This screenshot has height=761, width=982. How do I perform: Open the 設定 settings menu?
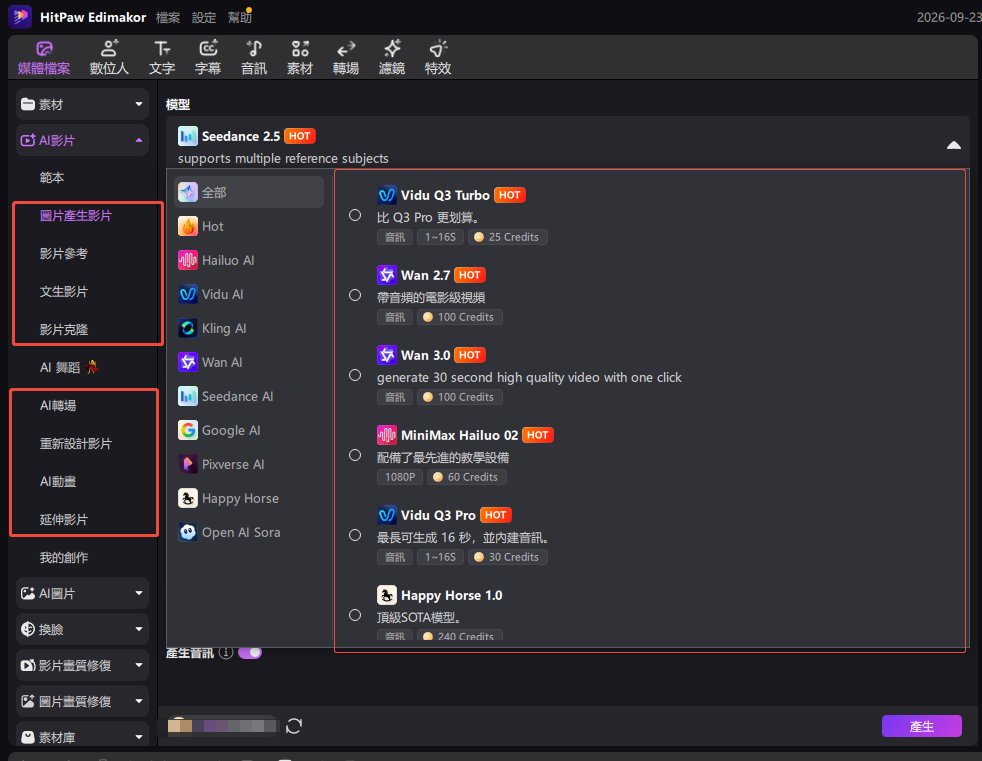[x=204, y=18]
